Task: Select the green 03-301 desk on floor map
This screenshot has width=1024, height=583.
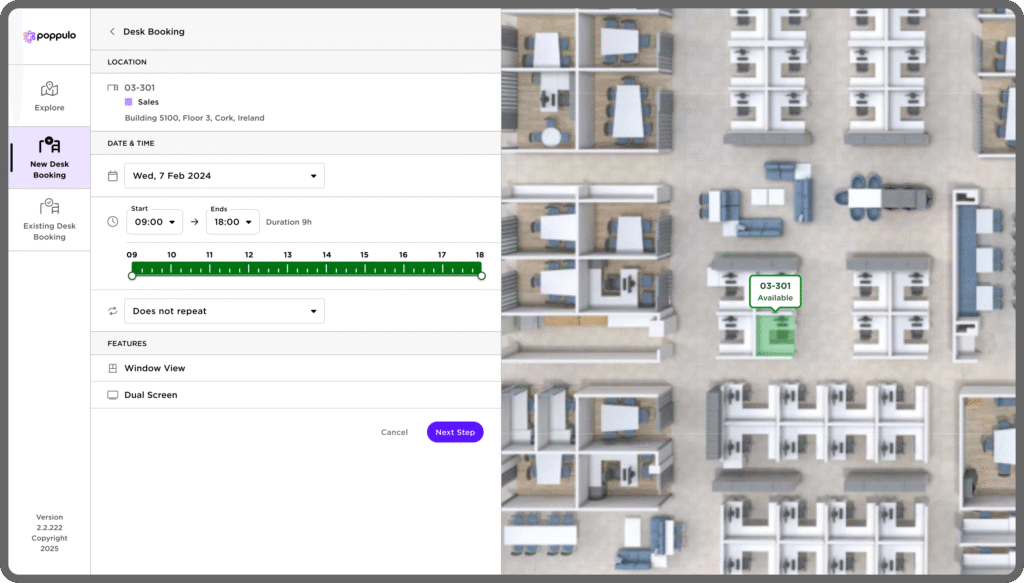Action: [x=775, y=335]
